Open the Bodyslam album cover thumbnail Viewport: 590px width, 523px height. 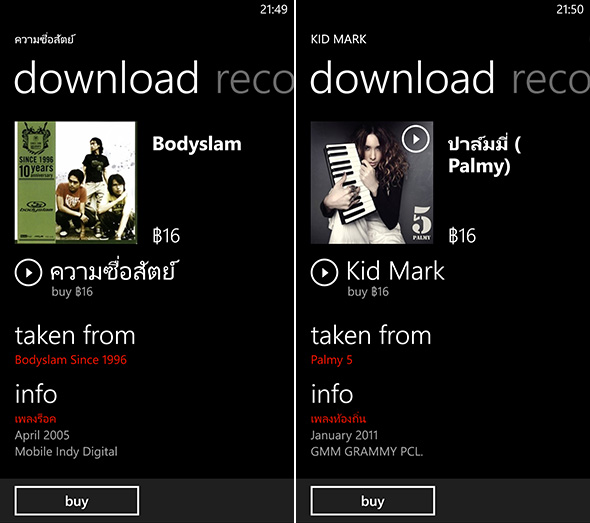(76, 182)
